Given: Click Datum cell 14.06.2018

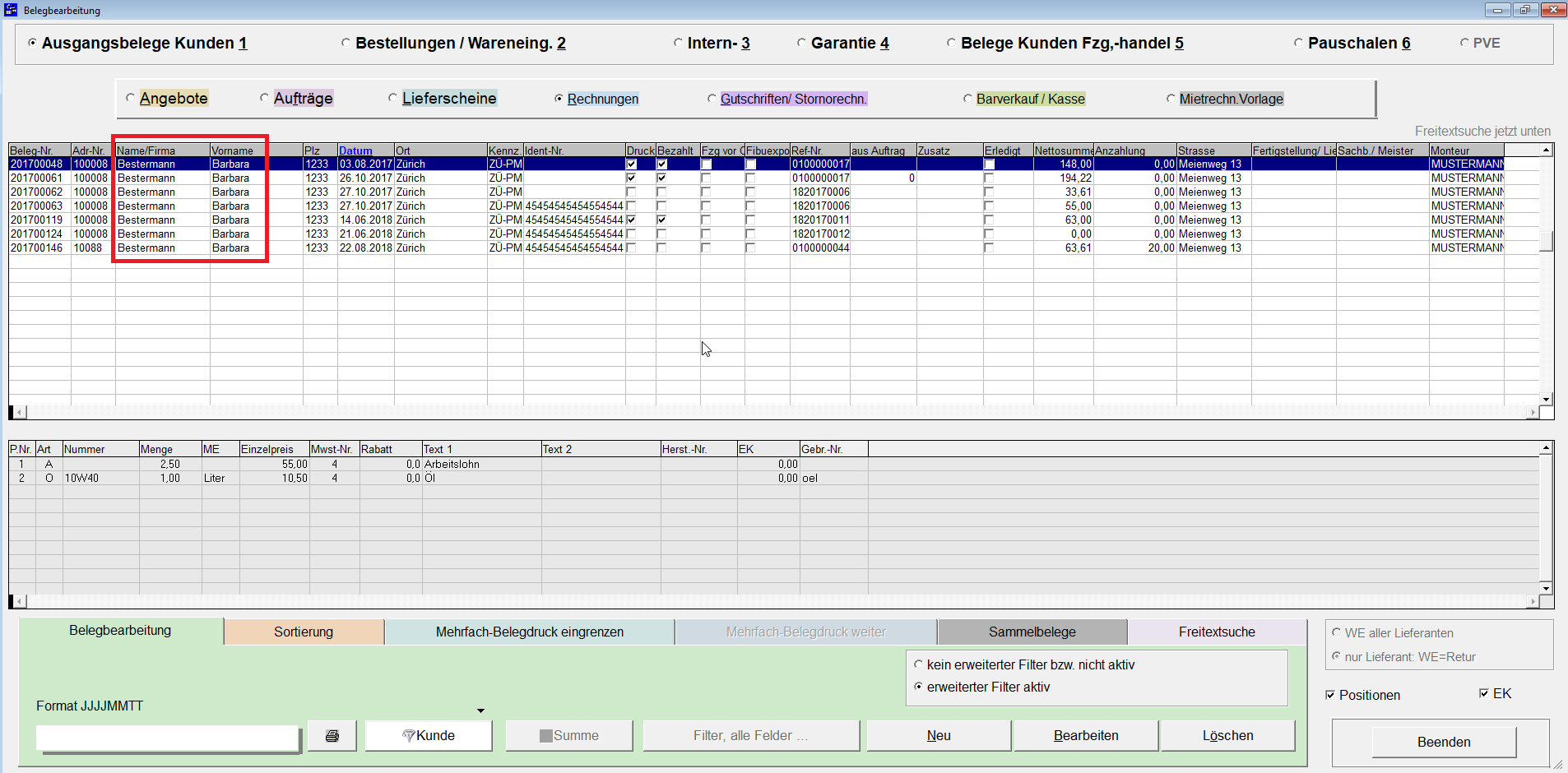Looking at the screenshot, I should point(366,220).
